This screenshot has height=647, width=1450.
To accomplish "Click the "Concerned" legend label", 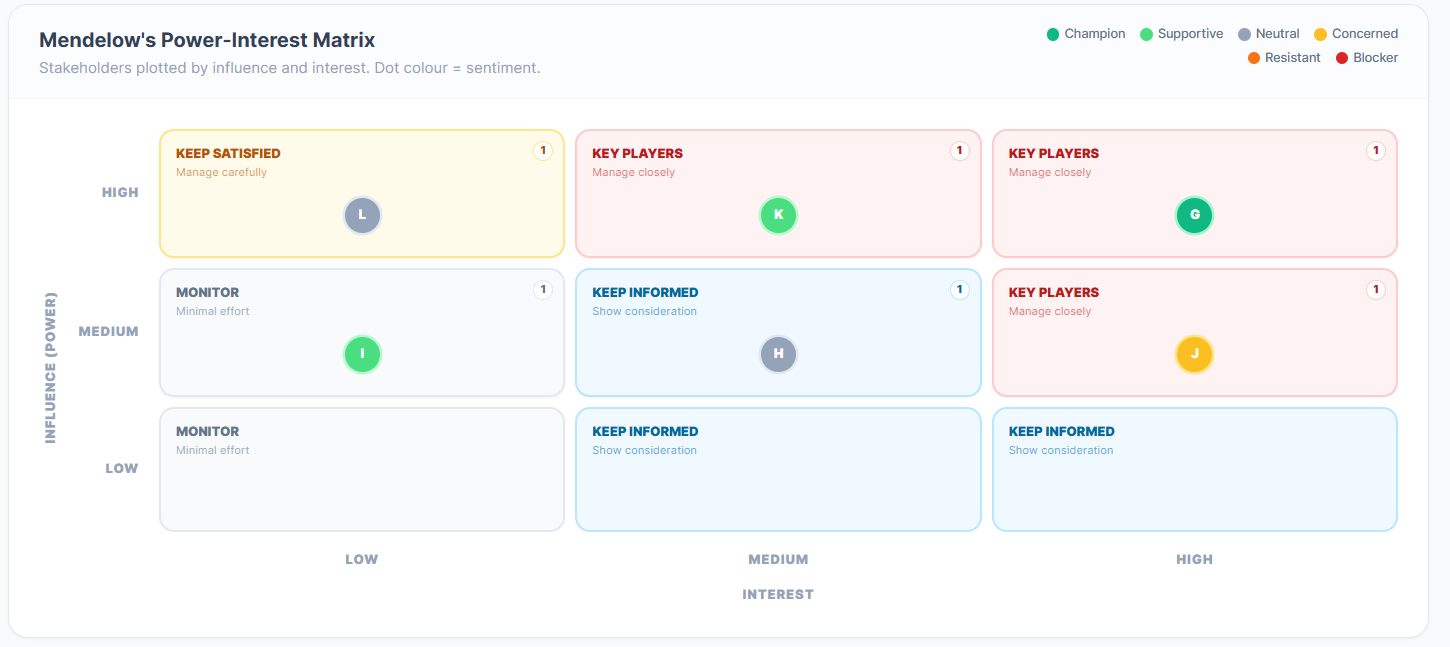I will tap(1365, 34).
